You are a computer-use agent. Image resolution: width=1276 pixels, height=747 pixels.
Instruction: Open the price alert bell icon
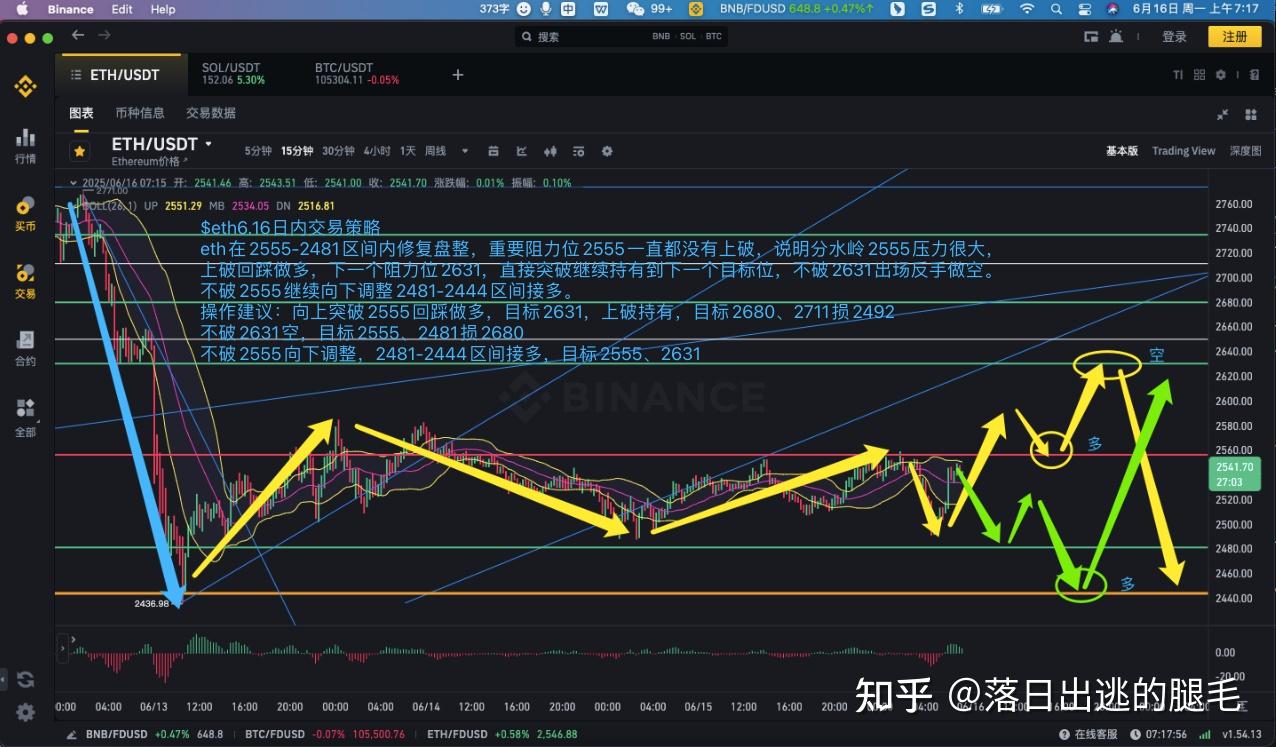[1117, 37]
